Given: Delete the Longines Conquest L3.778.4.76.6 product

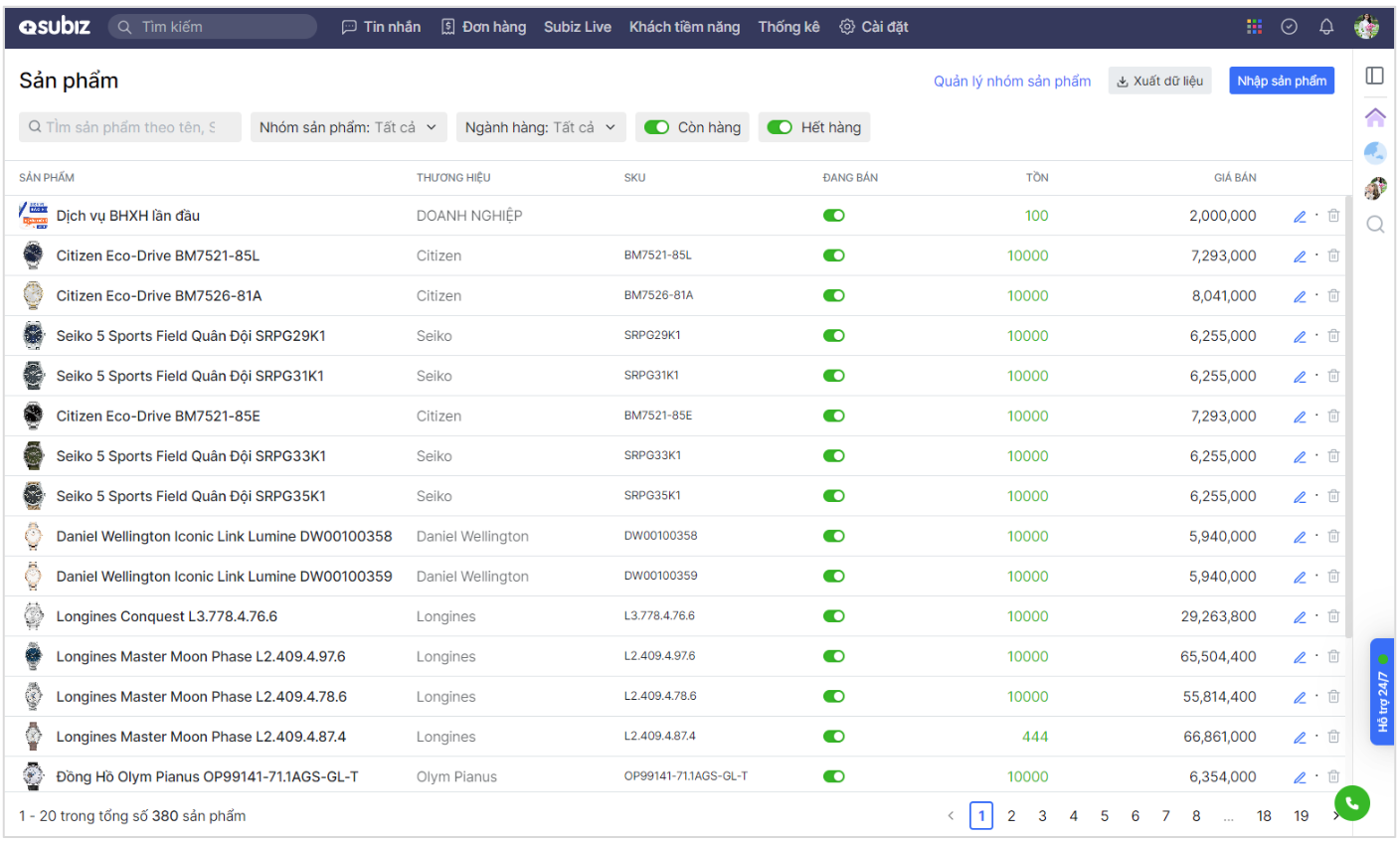Looking at the screenshot, I should tap(1333, 616).
